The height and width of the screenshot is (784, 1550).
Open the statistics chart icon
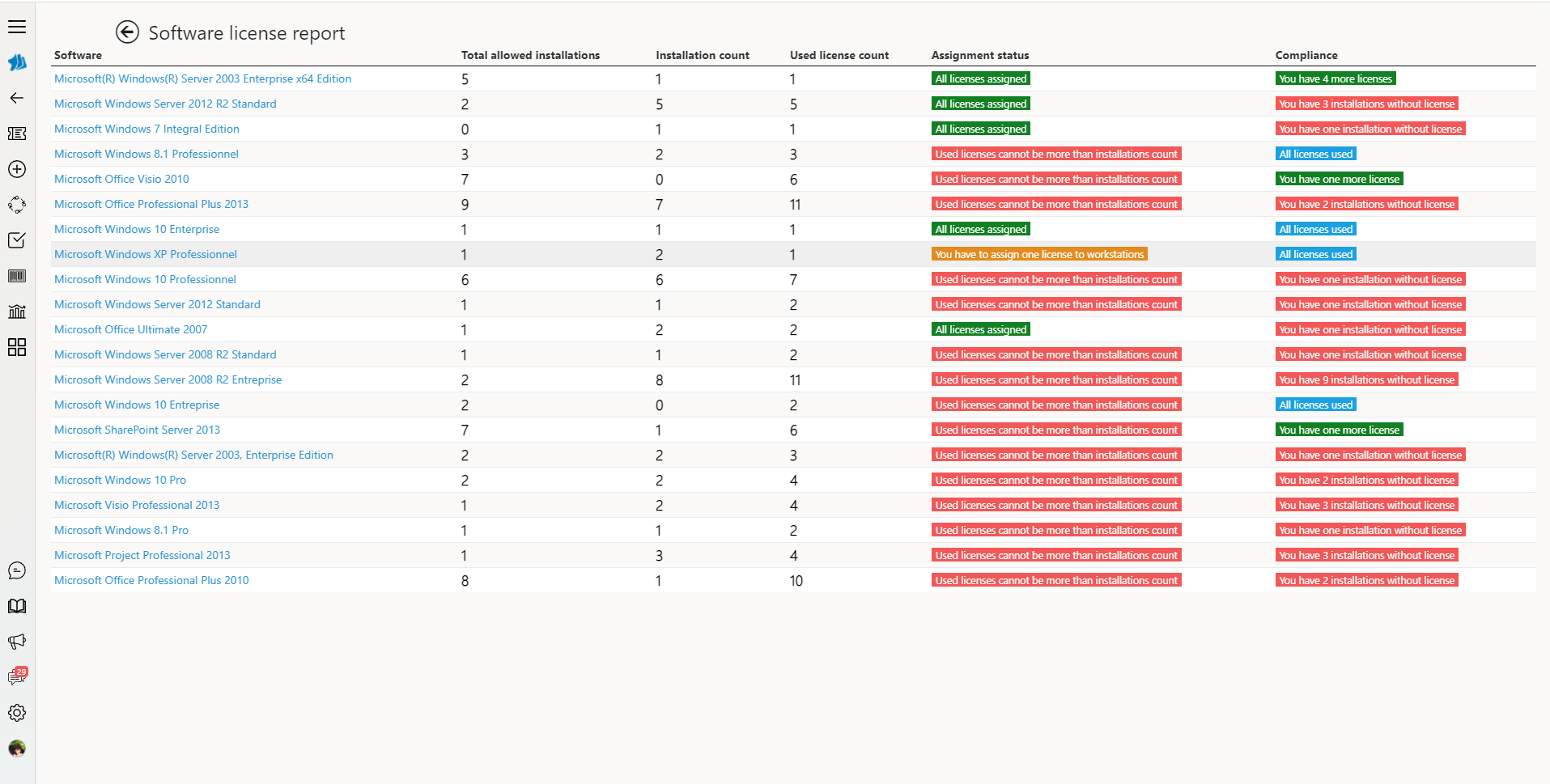pyautogui.click(x=17, y=311)
